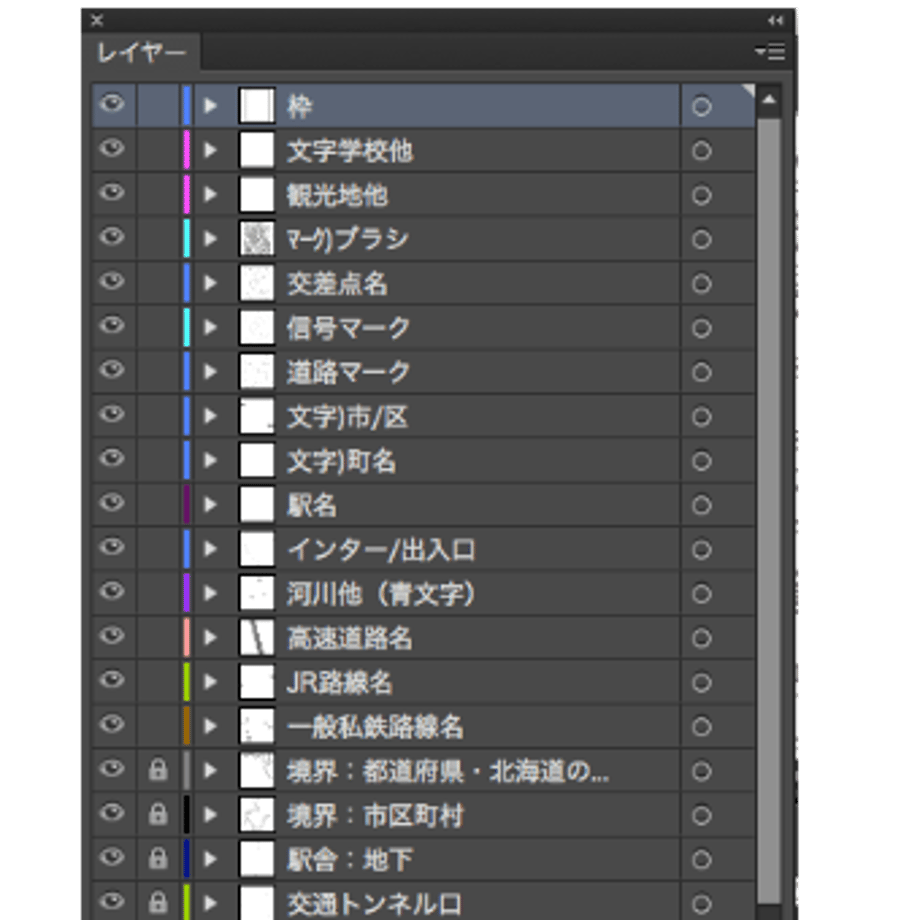Target the 境界：都道府県 layer circle
The width and height of the screenshot is (920, 920).
pos(702,771)
